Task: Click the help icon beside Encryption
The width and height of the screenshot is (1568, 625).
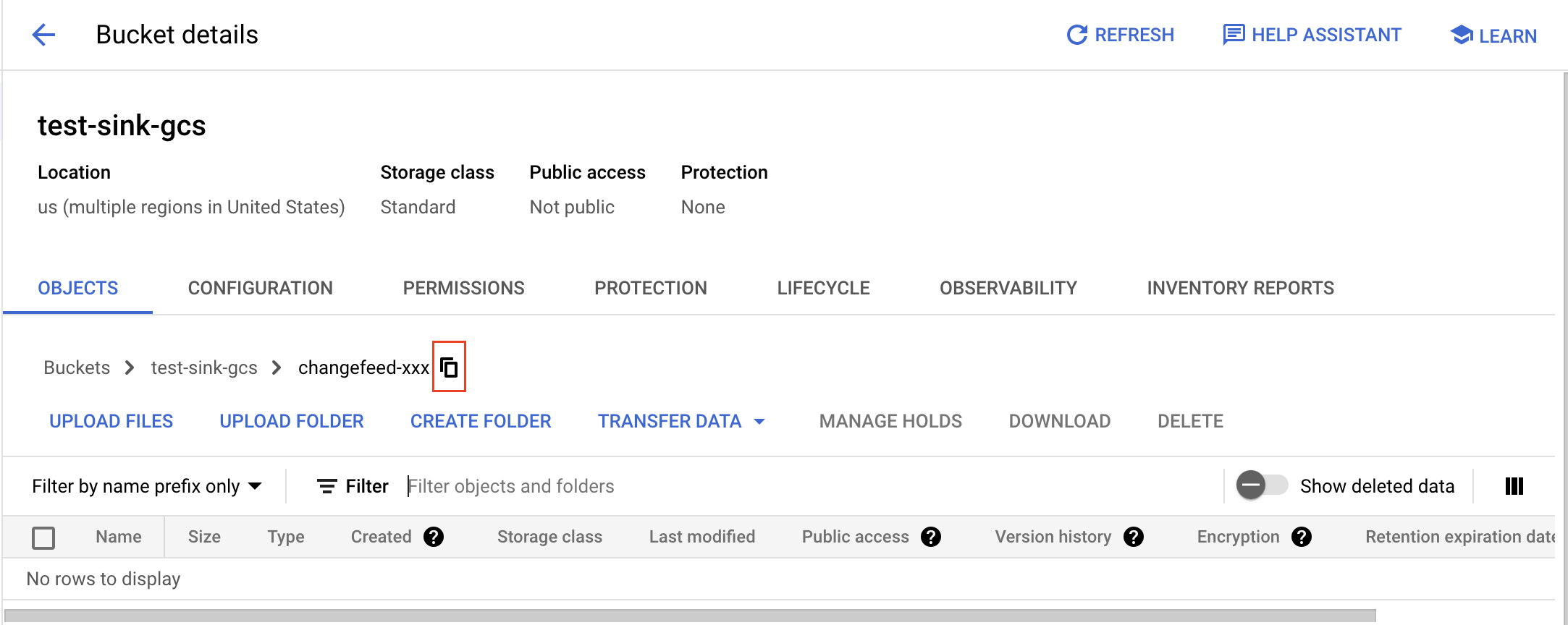Action: 1302,537
